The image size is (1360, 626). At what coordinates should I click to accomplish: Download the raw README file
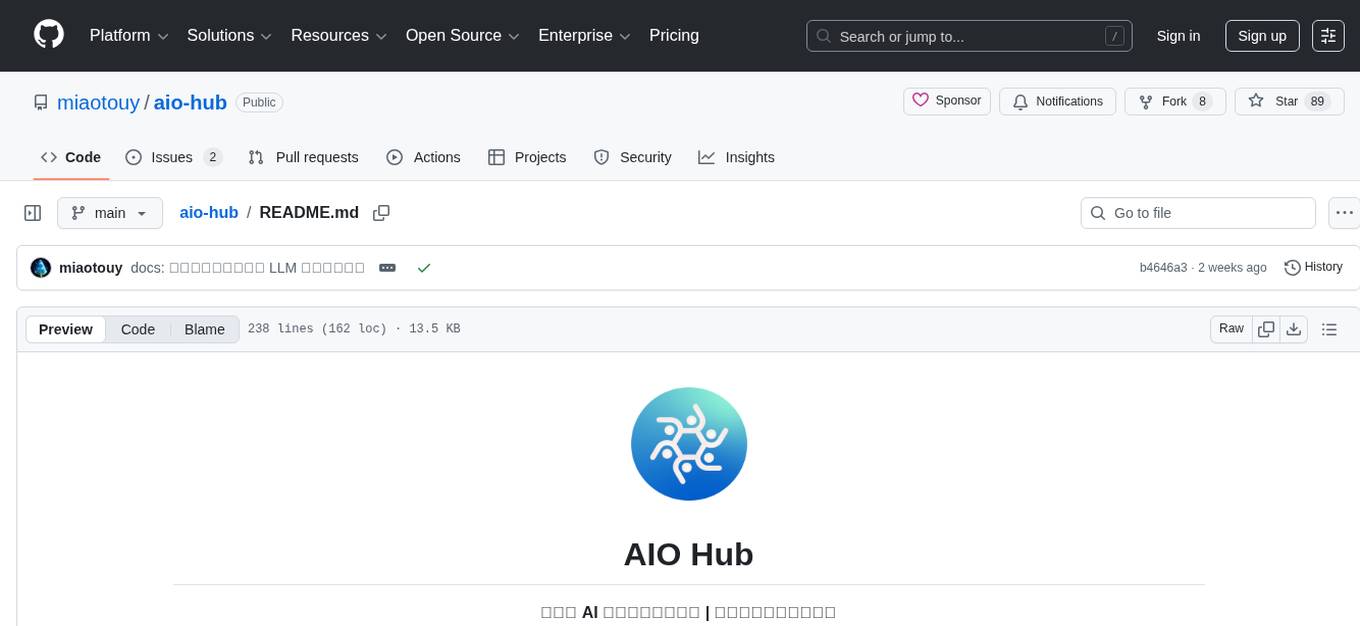pos(1294,328)
